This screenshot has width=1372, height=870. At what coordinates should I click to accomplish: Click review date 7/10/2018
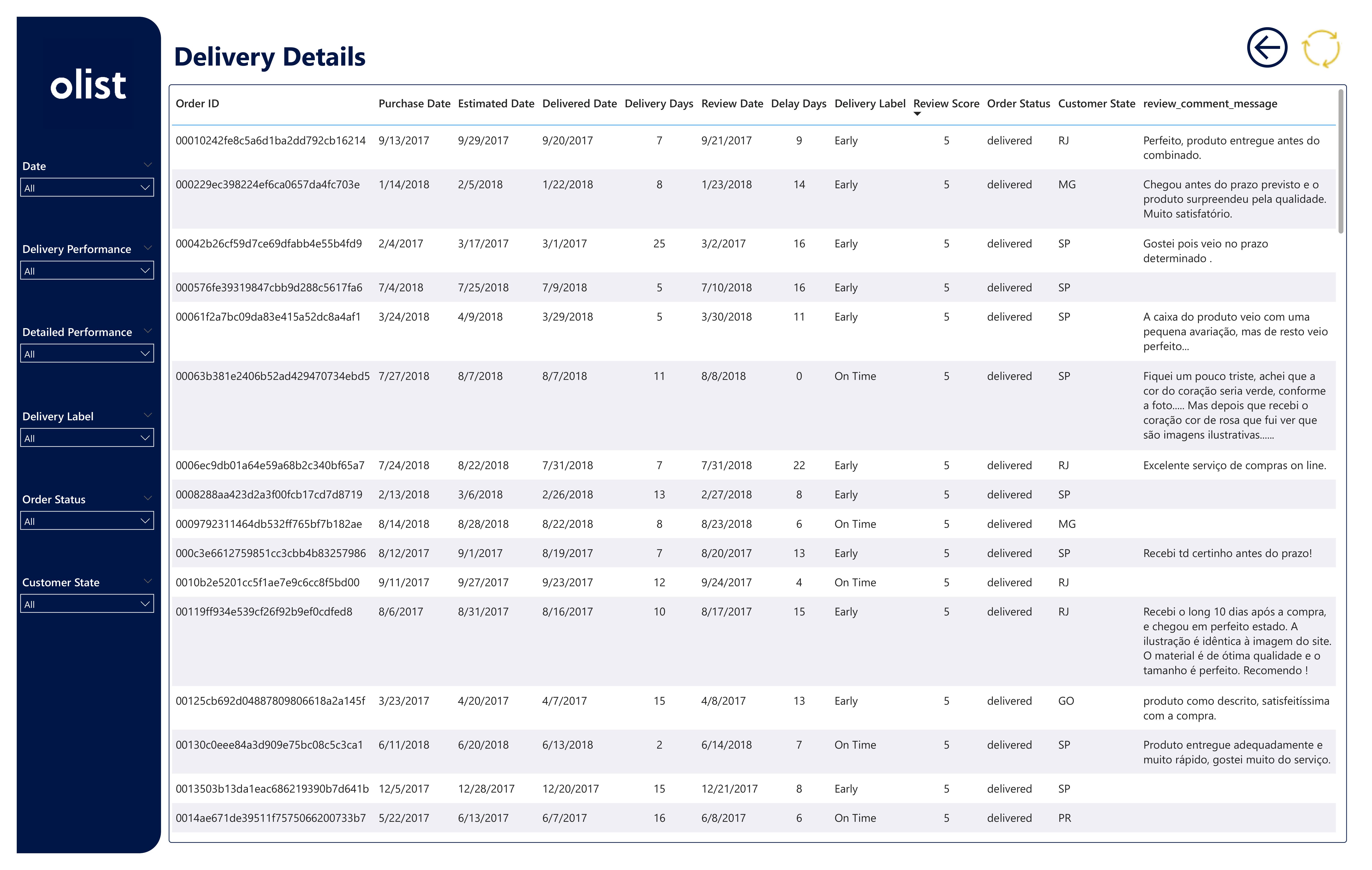point(726,288)
